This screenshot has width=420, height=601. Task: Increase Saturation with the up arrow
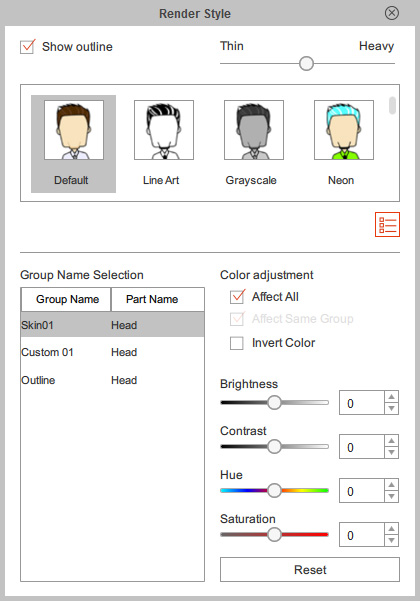point(391,529)
